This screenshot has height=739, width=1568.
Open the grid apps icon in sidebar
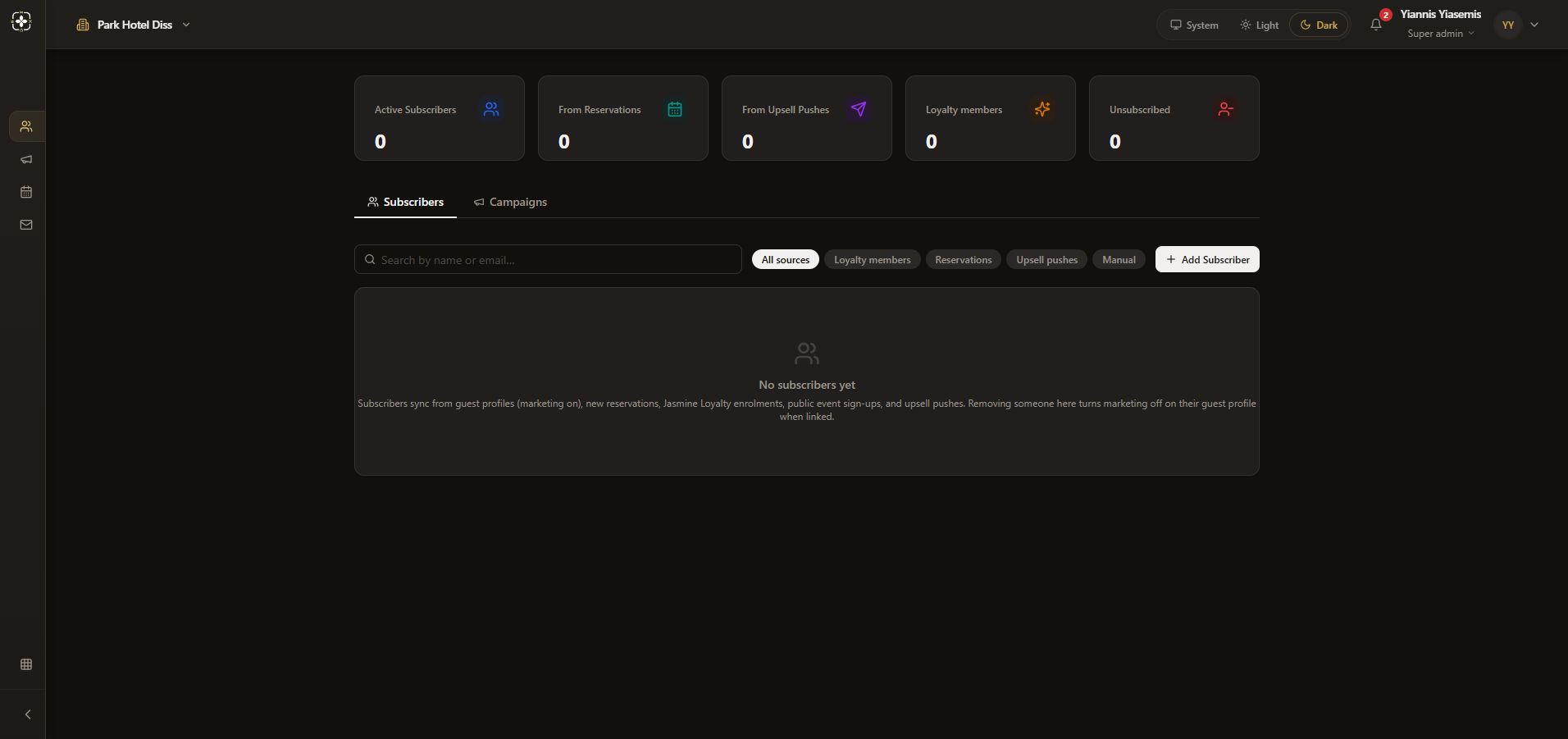[x=26, y=664]
